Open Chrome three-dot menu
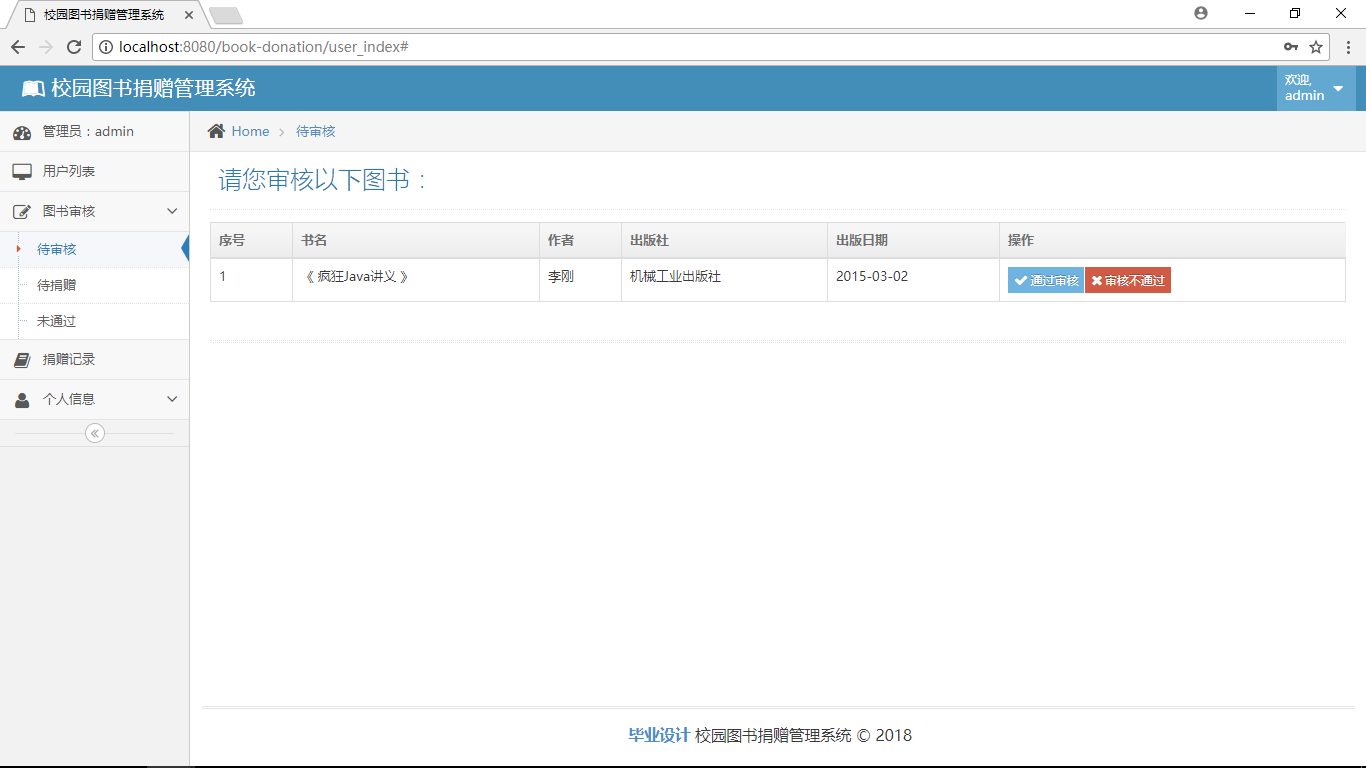This screenshot has width=1366, height=768. click(1347, 47)
